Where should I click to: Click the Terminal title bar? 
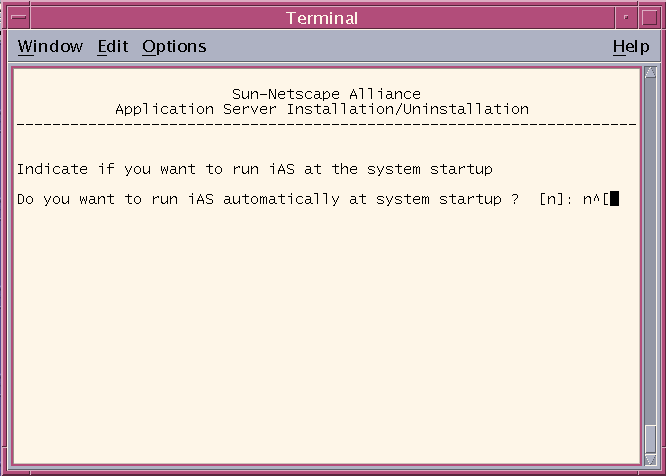[x=322, y=17]
